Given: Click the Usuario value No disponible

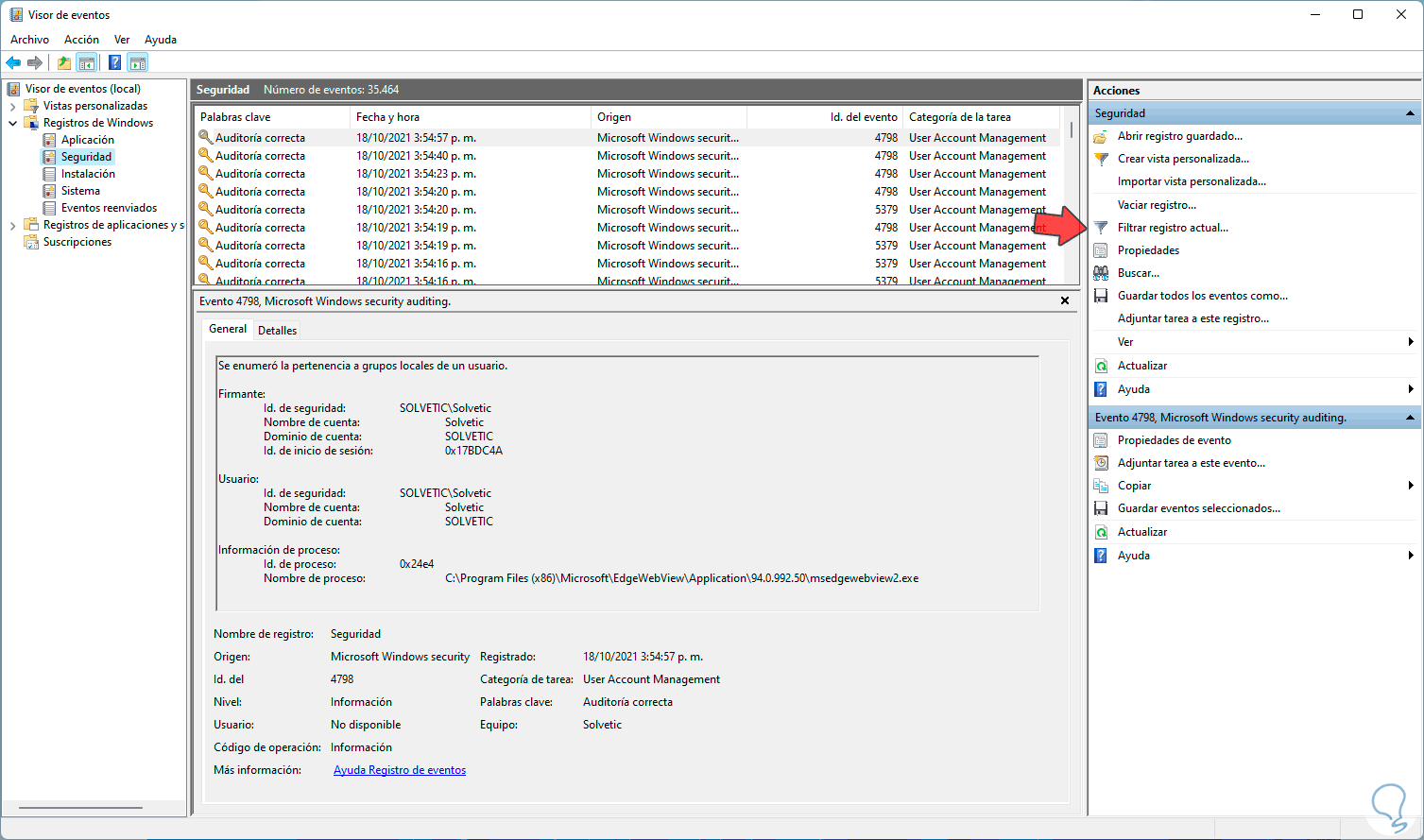Looking at the screenshot, I should tap(366, 725).
